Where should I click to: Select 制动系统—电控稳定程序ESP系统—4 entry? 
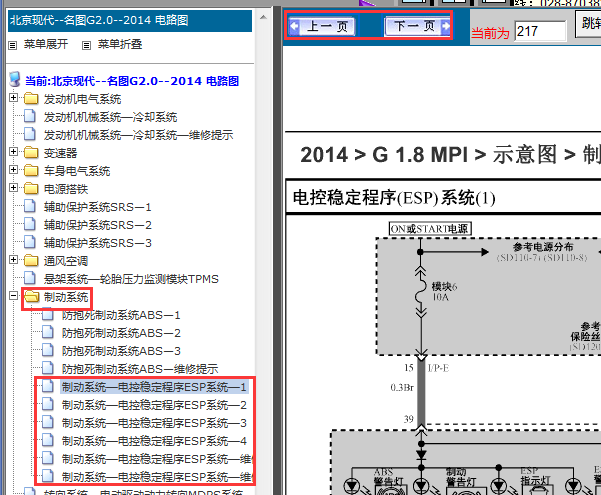coord(154,441)
